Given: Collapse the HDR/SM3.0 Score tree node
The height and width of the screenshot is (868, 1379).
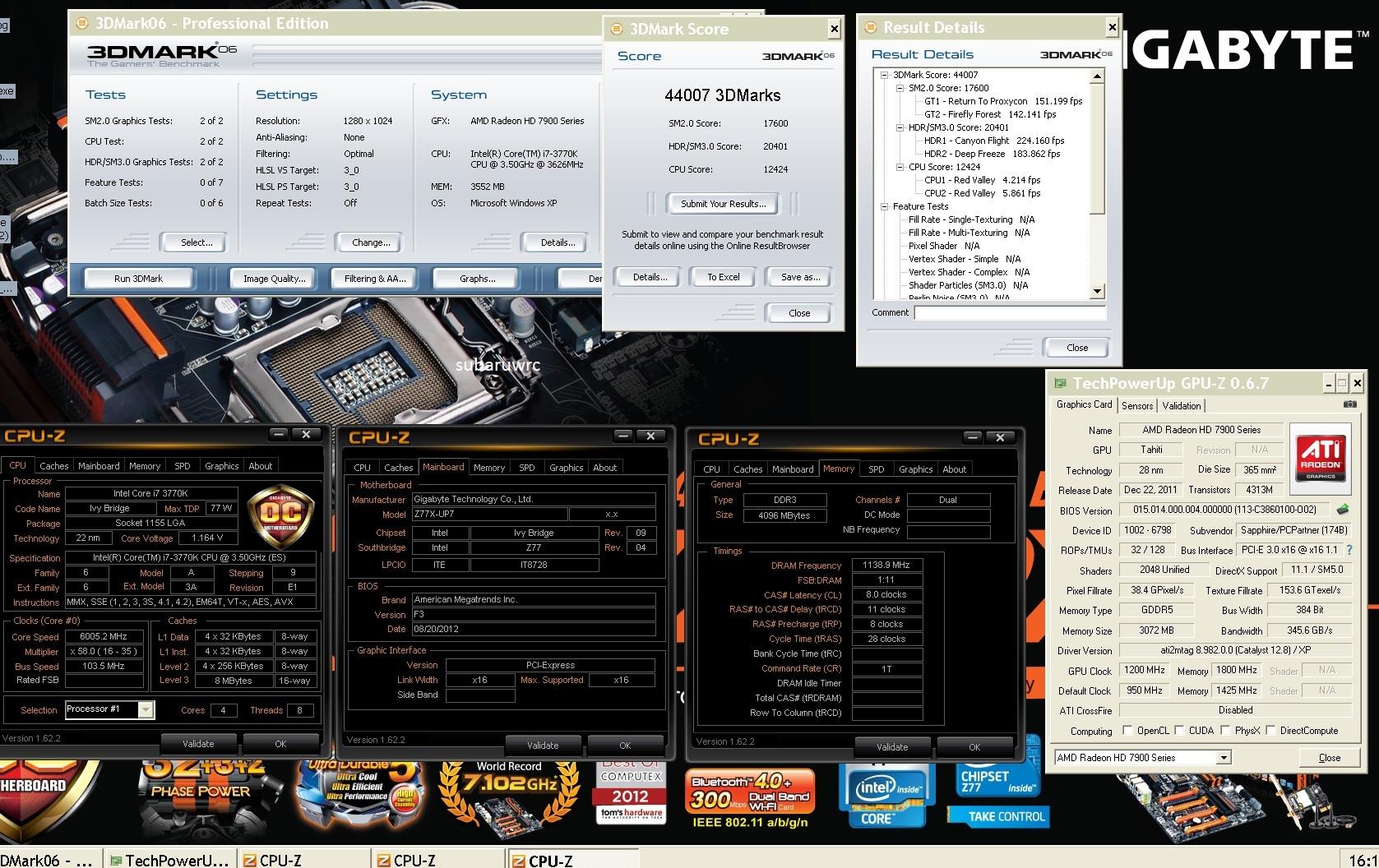Looking at the screenshot, I should pos(900,127).
